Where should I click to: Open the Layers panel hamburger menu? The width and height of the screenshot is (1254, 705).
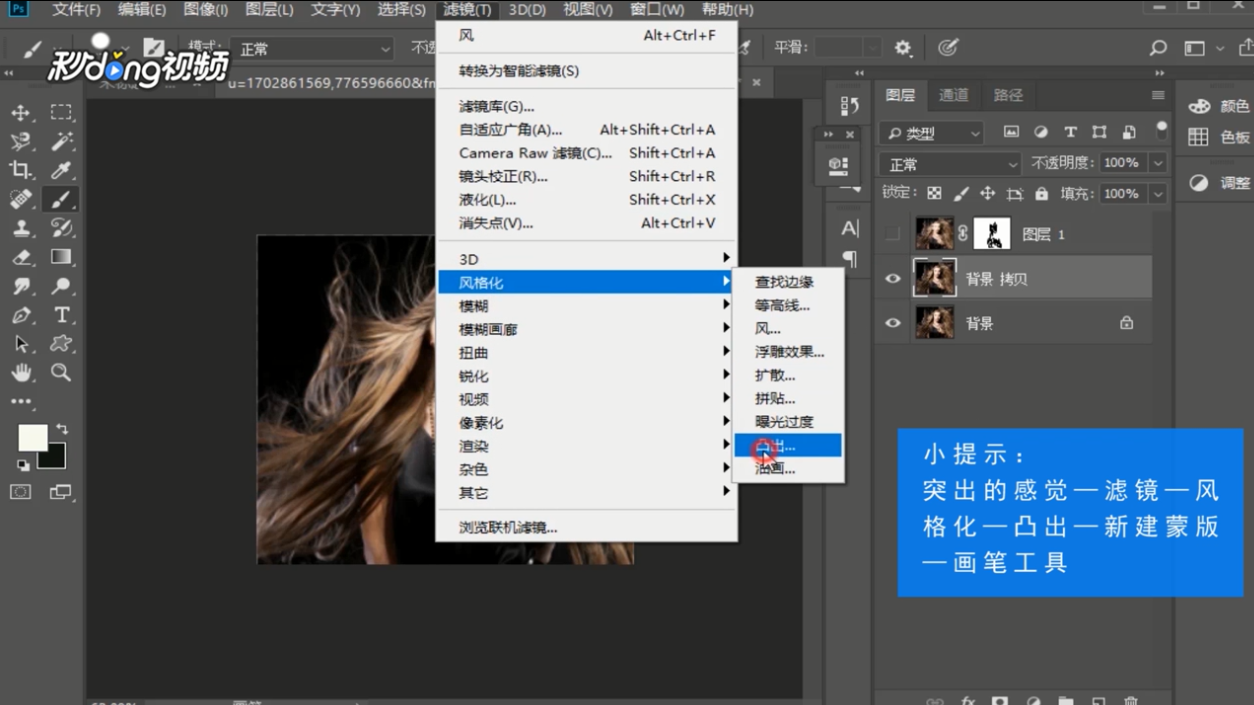pos(1158,95)
